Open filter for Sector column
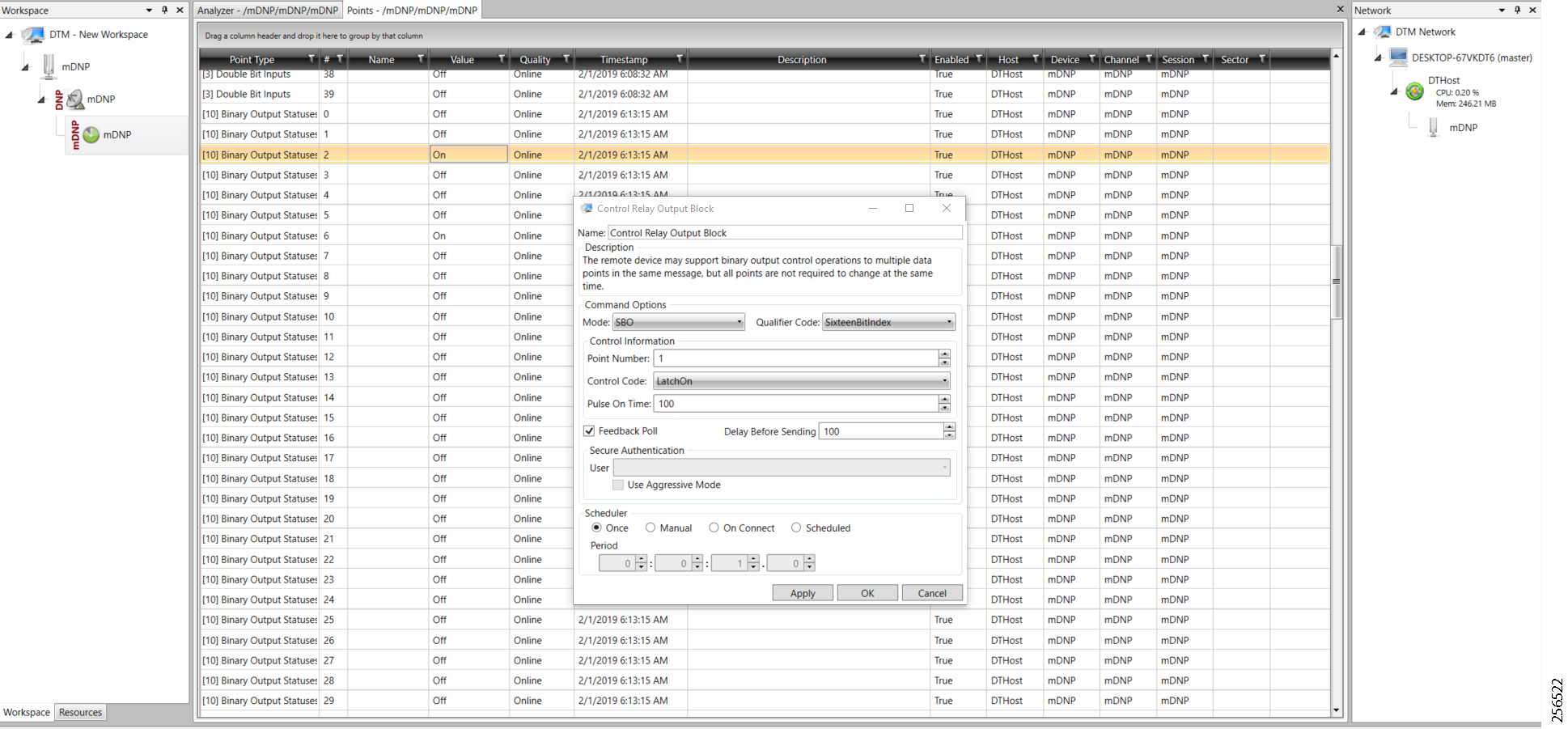Viewport: 1568px width, 729px height. 1262,59
